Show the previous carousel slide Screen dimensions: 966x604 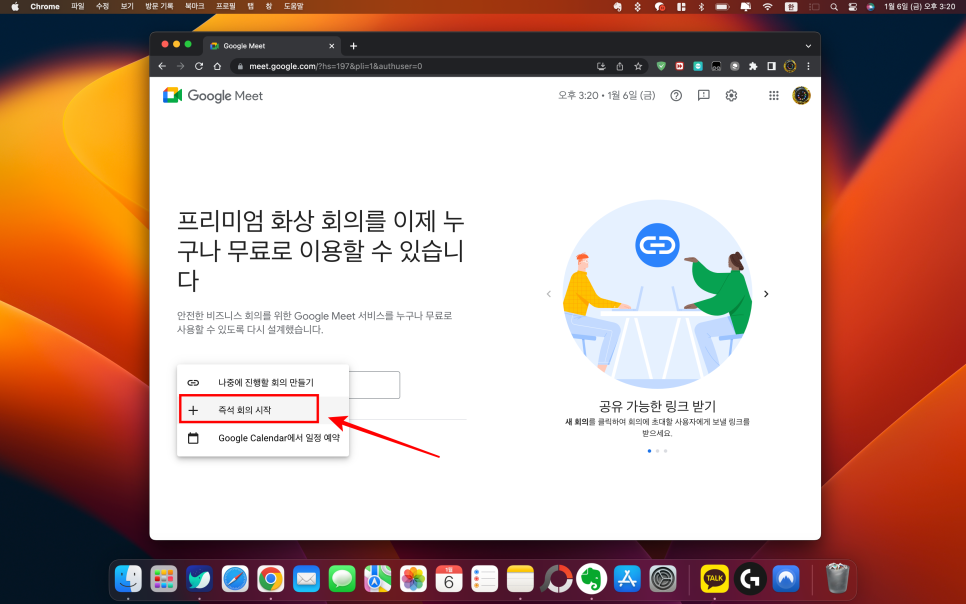(549, 294)
